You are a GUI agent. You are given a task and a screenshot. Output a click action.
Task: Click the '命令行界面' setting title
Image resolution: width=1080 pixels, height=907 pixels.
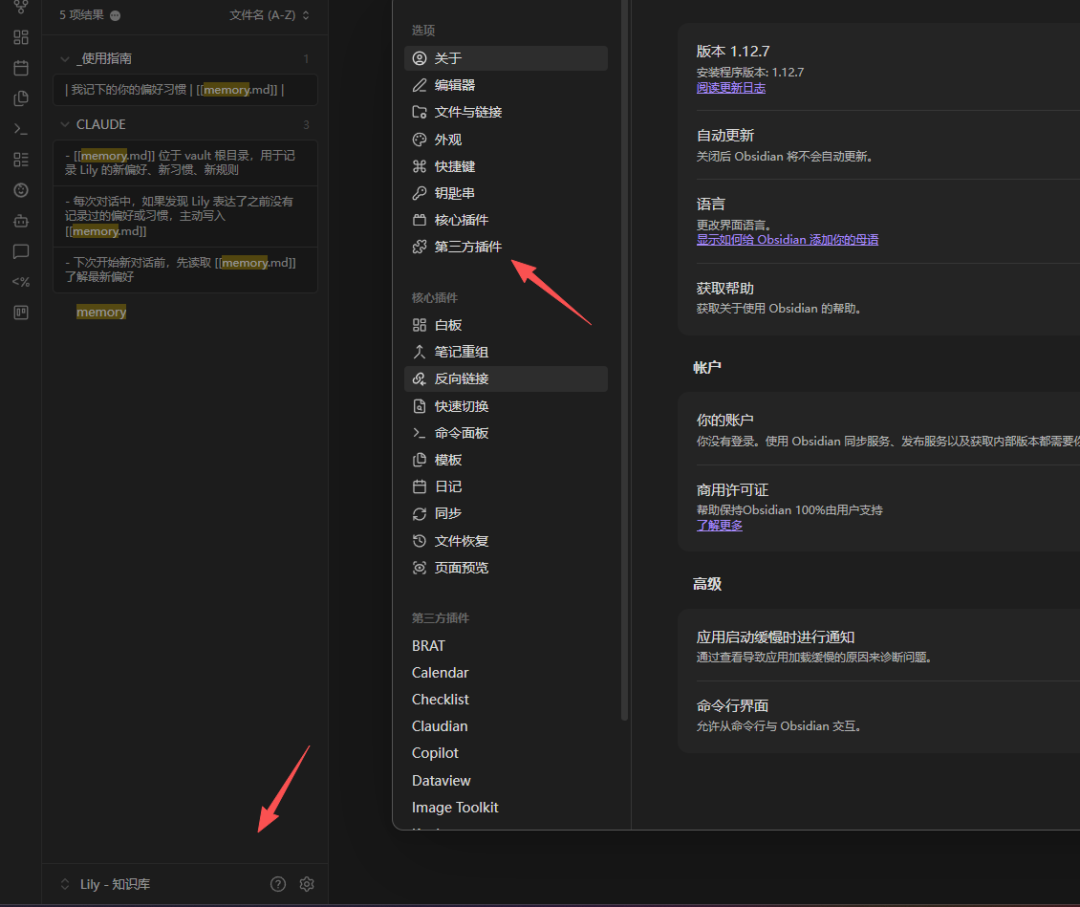[732, 706]
